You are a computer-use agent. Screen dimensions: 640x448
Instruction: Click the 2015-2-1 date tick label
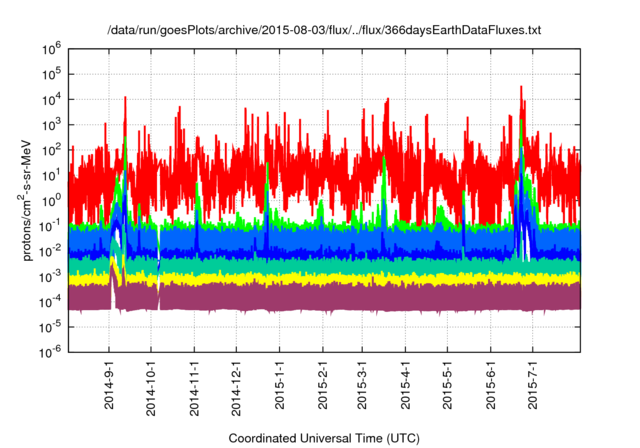(x=323, y=385)
